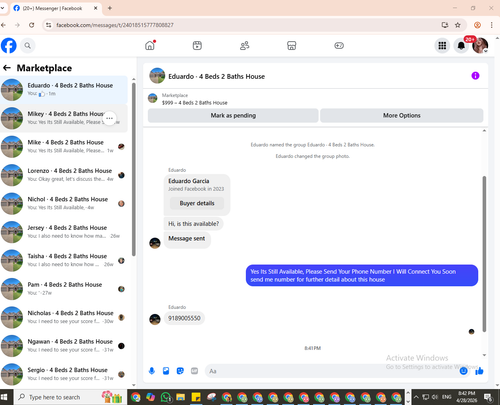
Task: Open the tab search dropdown arrow
Action: pos(2,8)
